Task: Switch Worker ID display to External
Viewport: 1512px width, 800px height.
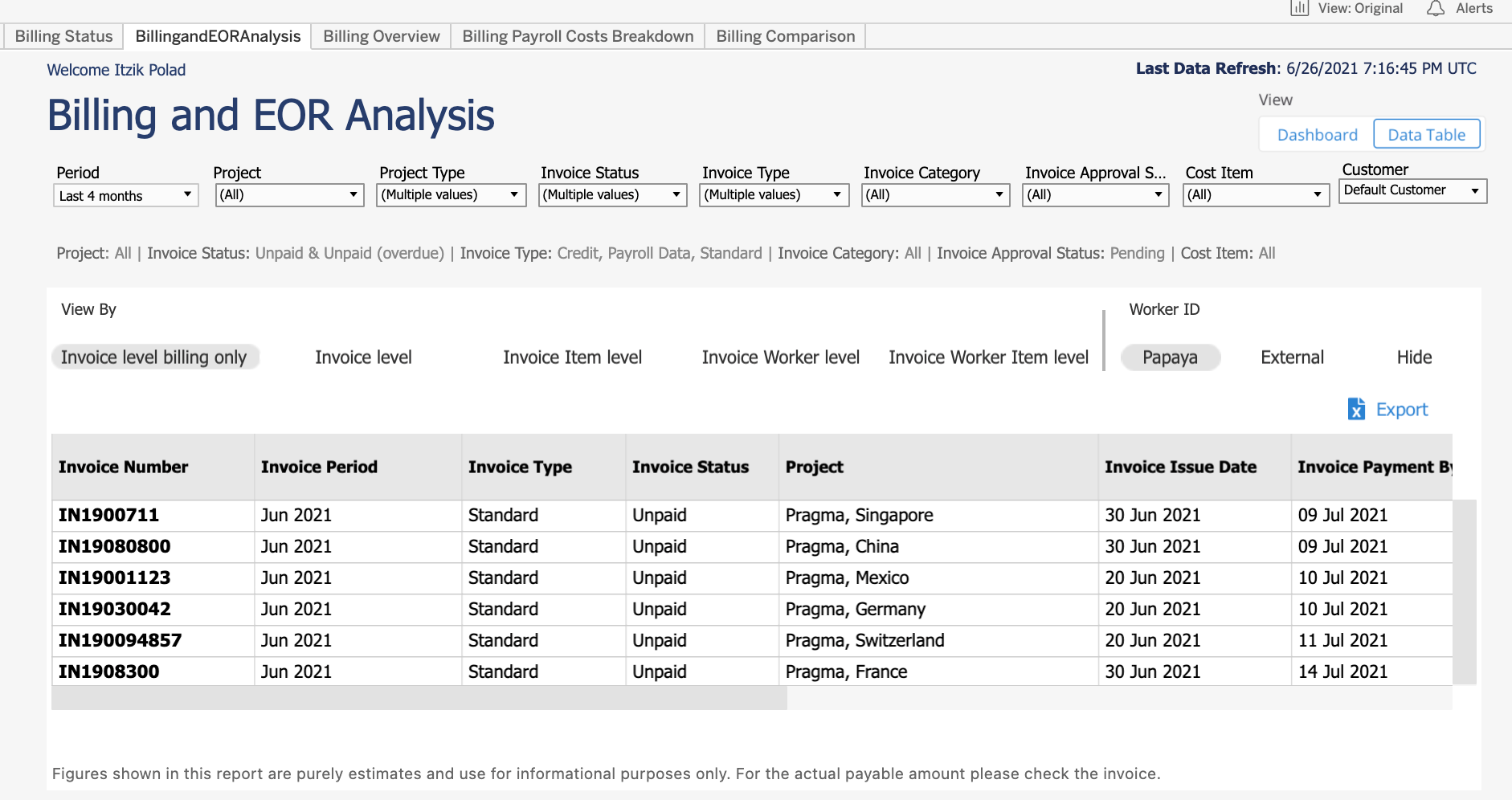Action: click(1291, 357)
